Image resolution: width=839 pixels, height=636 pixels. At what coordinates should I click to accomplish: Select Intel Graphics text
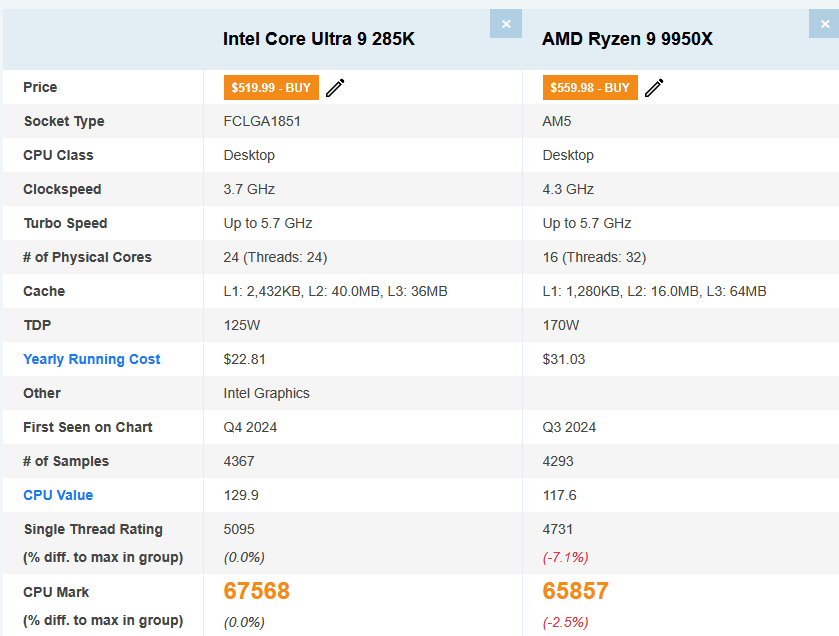[x=266, y=393]
